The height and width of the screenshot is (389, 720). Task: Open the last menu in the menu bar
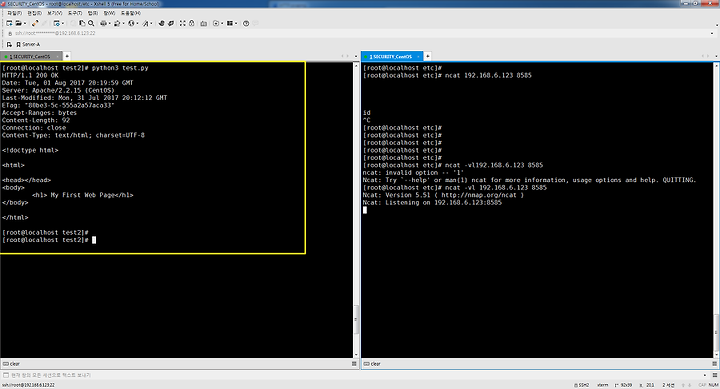[x=131, y=13]
